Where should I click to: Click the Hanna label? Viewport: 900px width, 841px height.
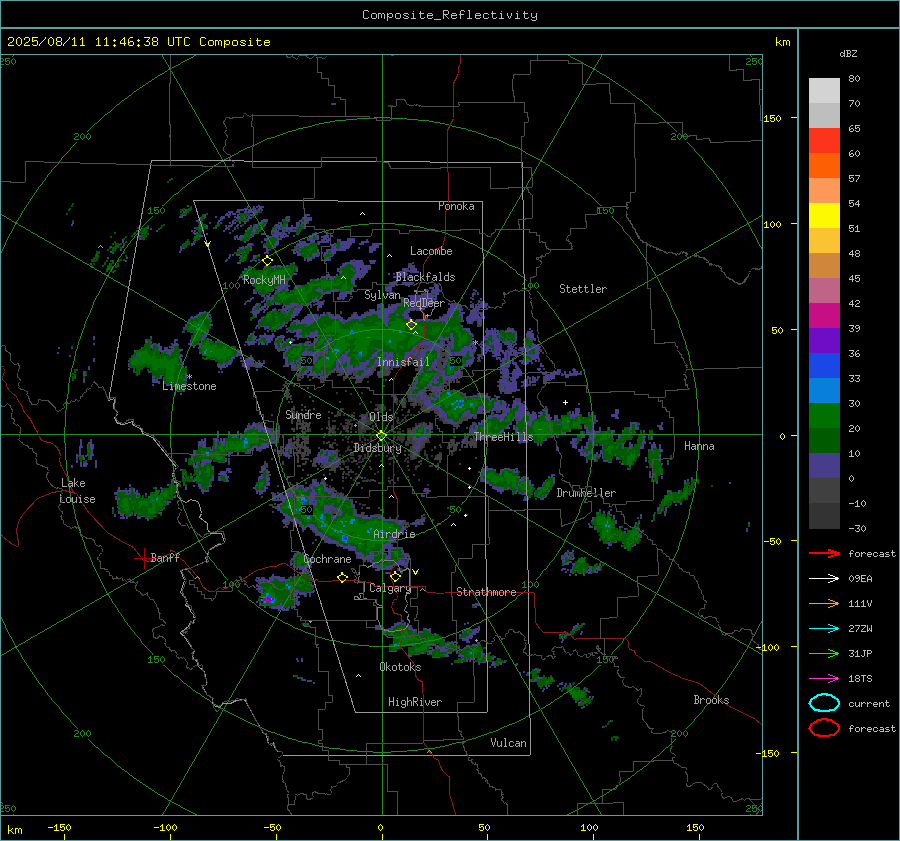[699, 446]
